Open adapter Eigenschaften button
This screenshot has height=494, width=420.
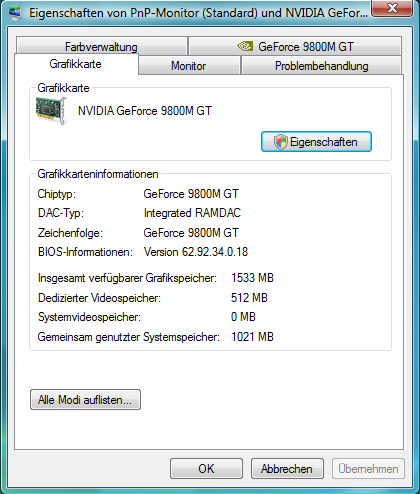pos(316,142)
